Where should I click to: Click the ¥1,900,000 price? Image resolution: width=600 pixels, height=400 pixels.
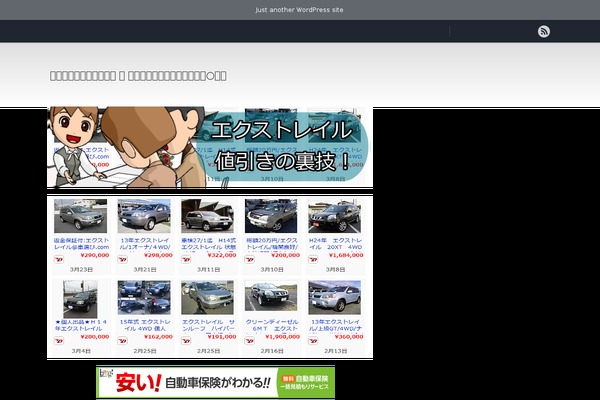(x=282, y=336)
